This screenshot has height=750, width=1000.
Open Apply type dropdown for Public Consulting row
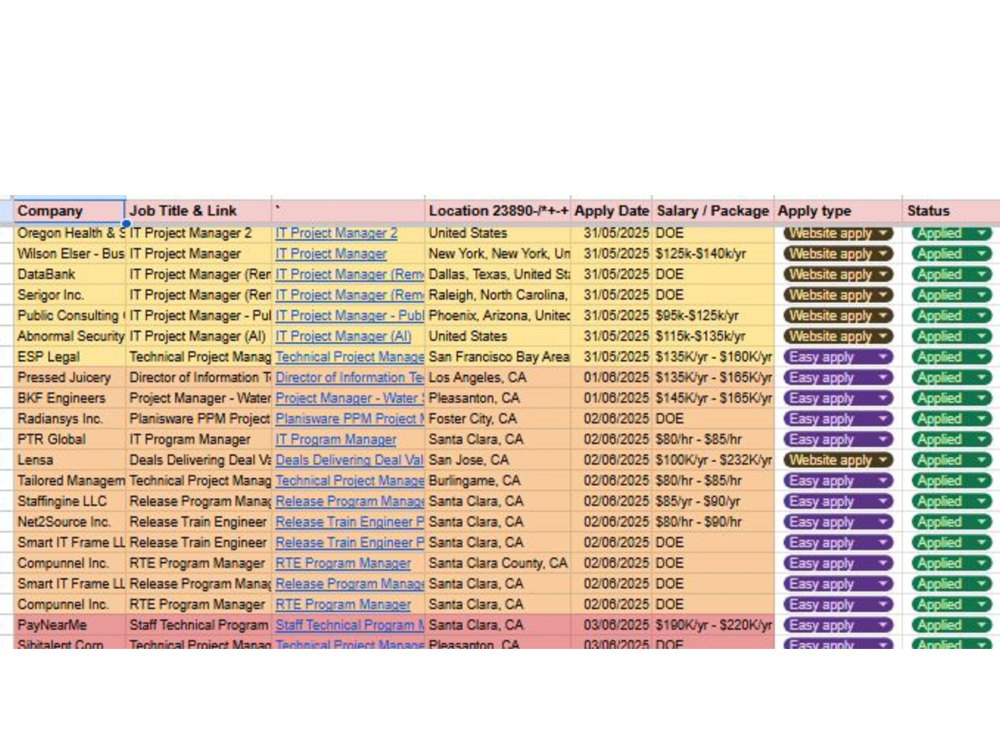pyautogui.click(x=837, y=316)
